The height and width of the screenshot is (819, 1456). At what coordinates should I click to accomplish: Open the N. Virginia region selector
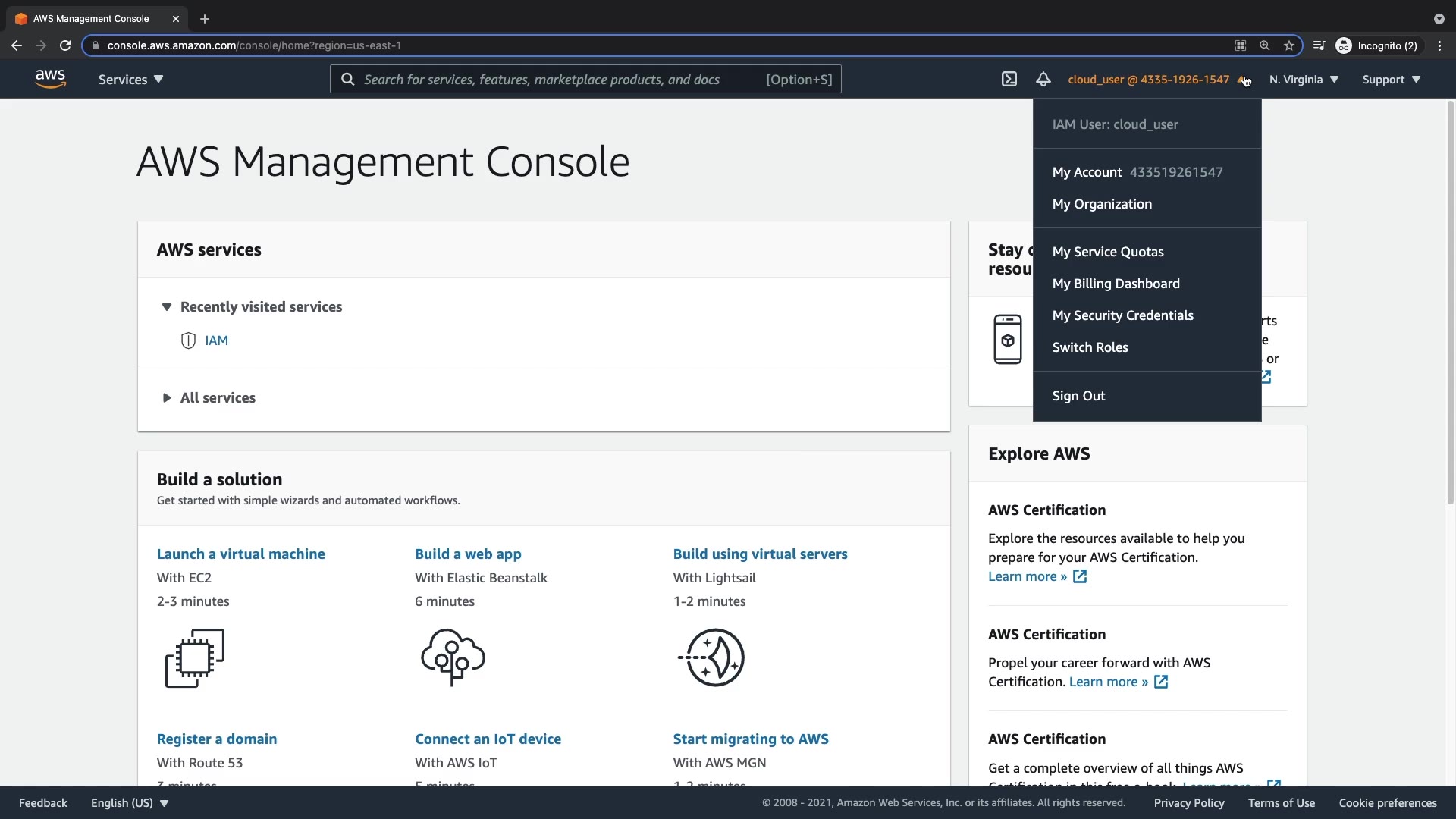(1304, 79)
